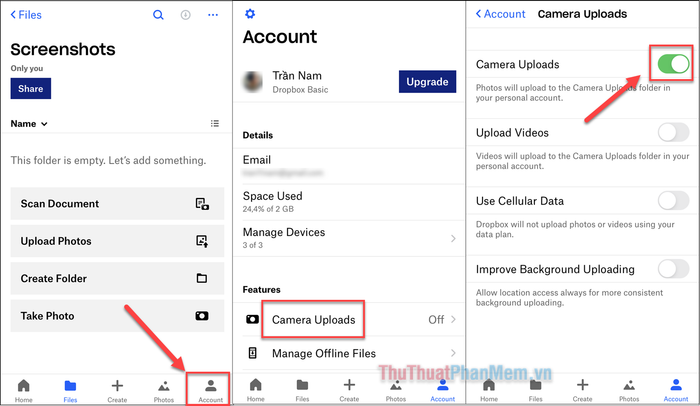This screenshot has width=700, height=406.
Task: Turn off the Camera Uploads switch
Action: [x=673, y=64]
